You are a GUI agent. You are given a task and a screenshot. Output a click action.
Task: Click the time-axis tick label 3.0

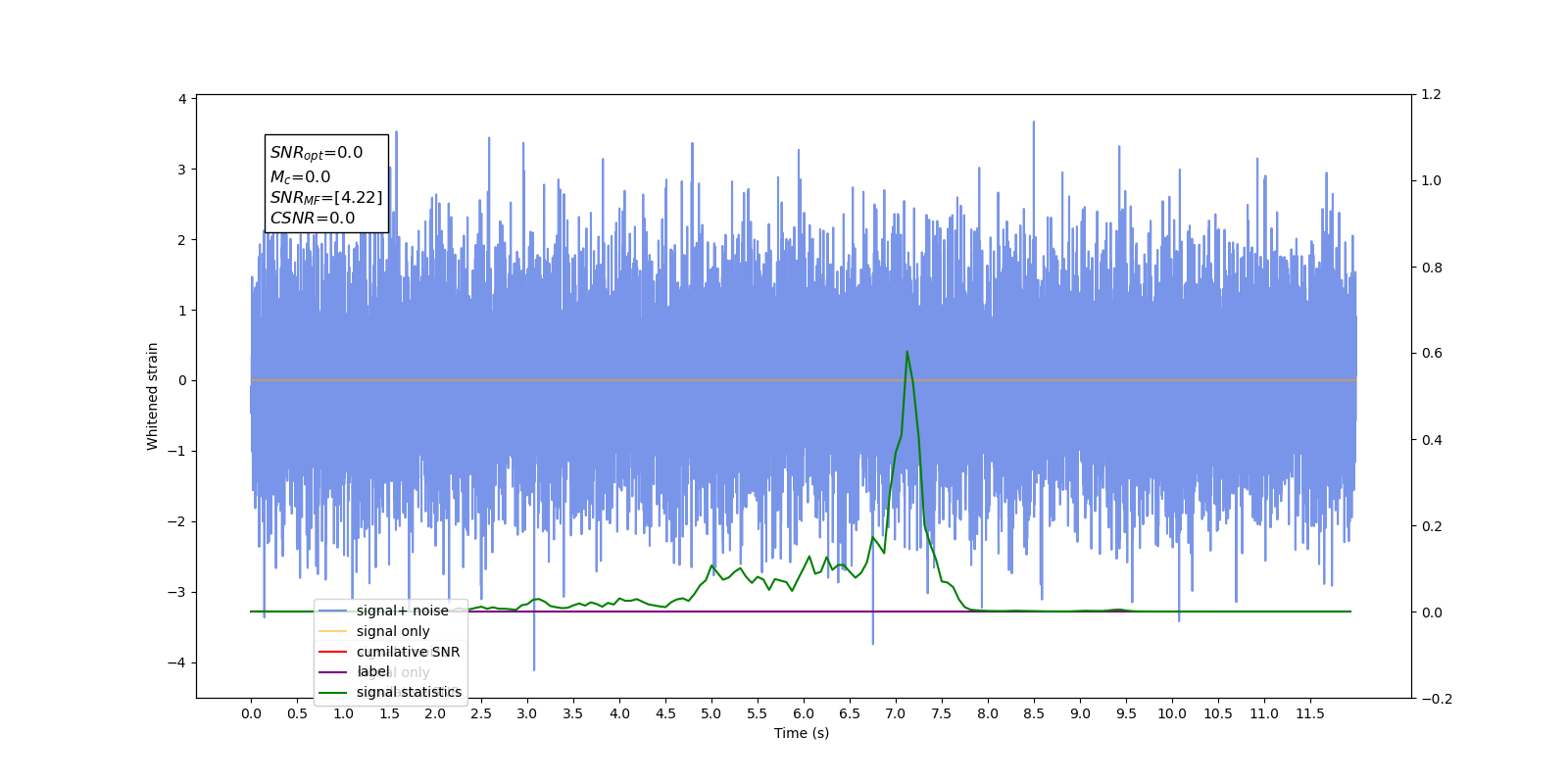(x=527, y=713)
